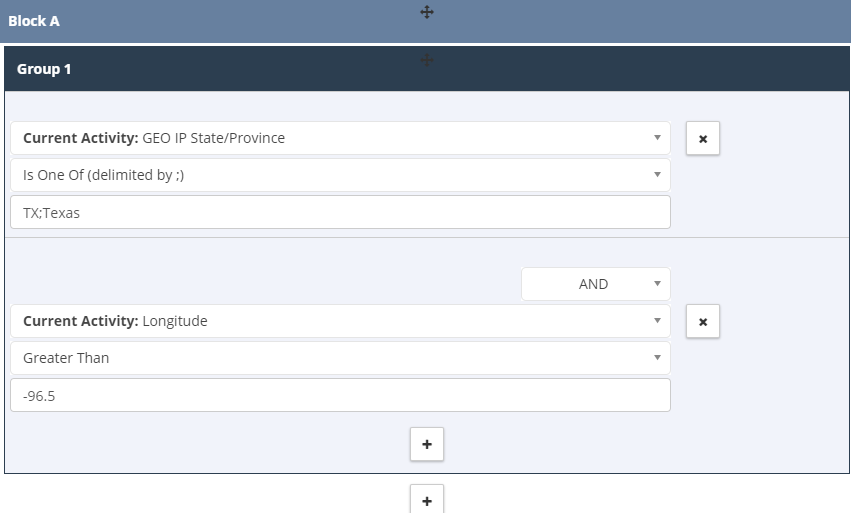
Task: Click the TX;Texas value input field
Action: pos(340,212)
